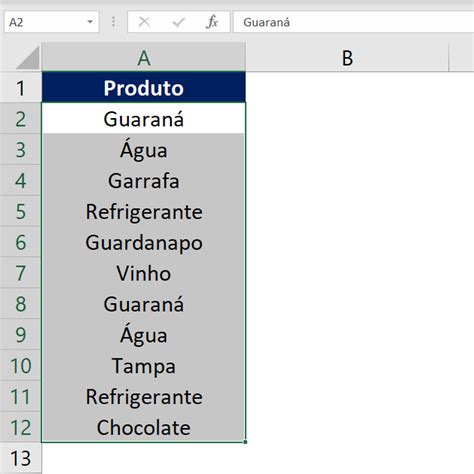Select the Tampa cell in row 10
Image resolution: width=474 pixels, height=474 pixels.
click(x=144, y=366)
